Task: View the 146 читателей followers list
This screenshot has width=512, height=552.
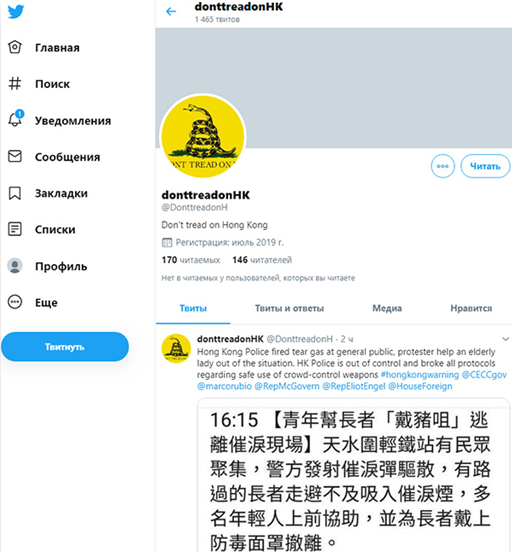Action: (262, 260)
